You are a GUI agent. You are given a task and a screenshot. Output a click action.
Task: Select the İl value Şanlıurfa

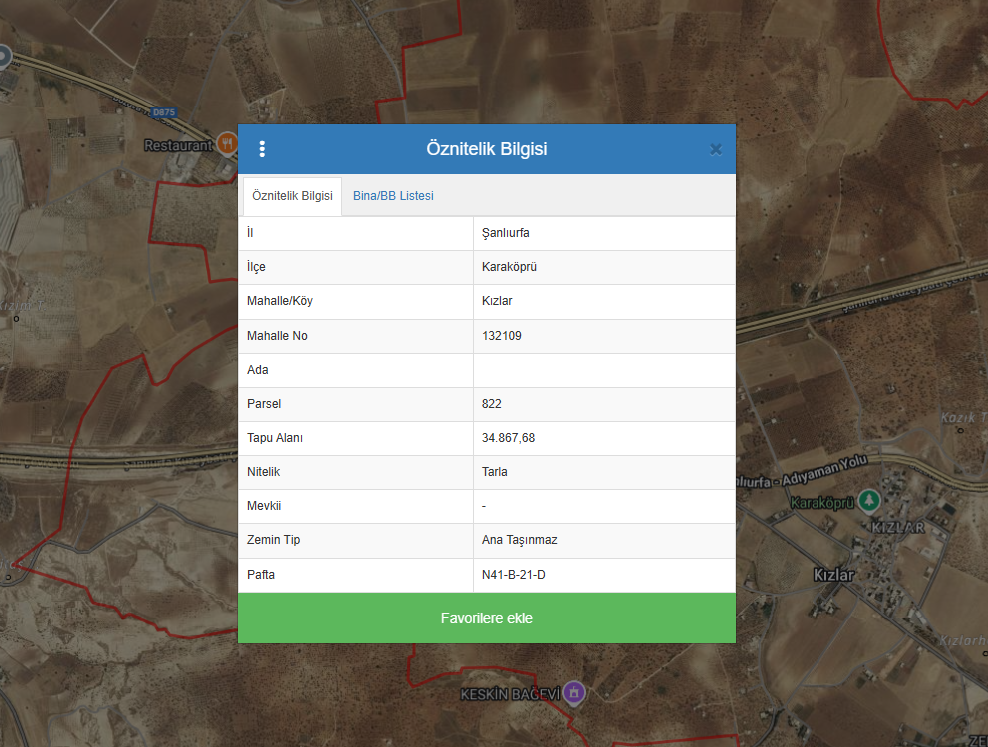506,233
